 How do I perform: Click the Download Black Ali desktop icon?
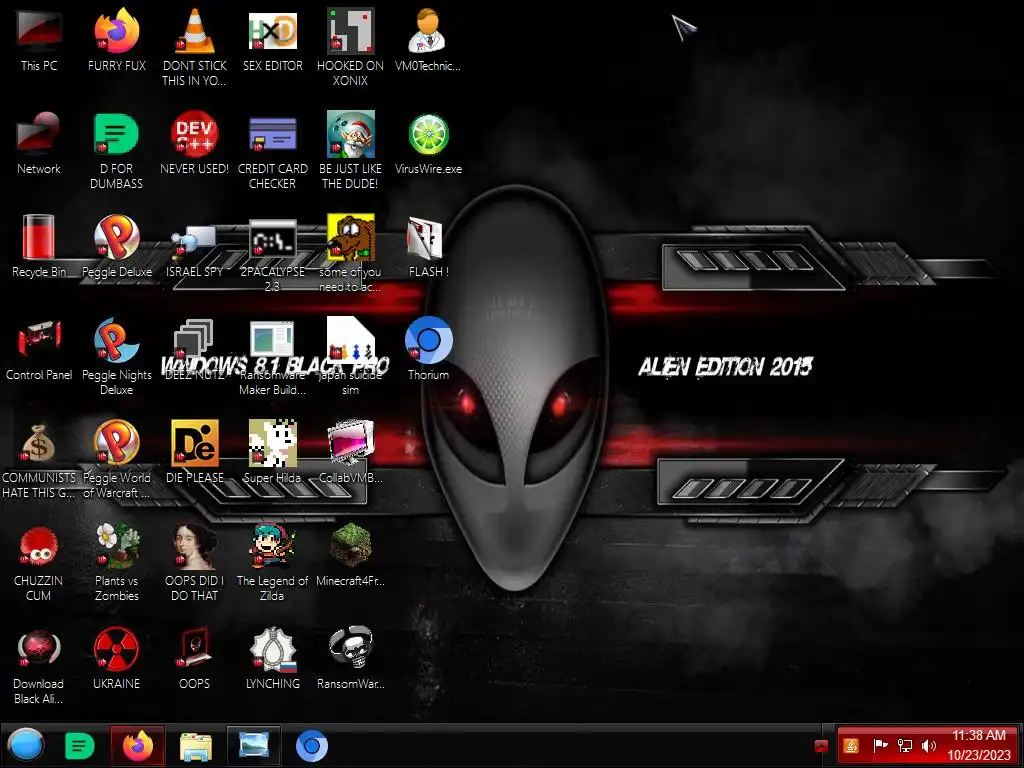coord(39,666)
